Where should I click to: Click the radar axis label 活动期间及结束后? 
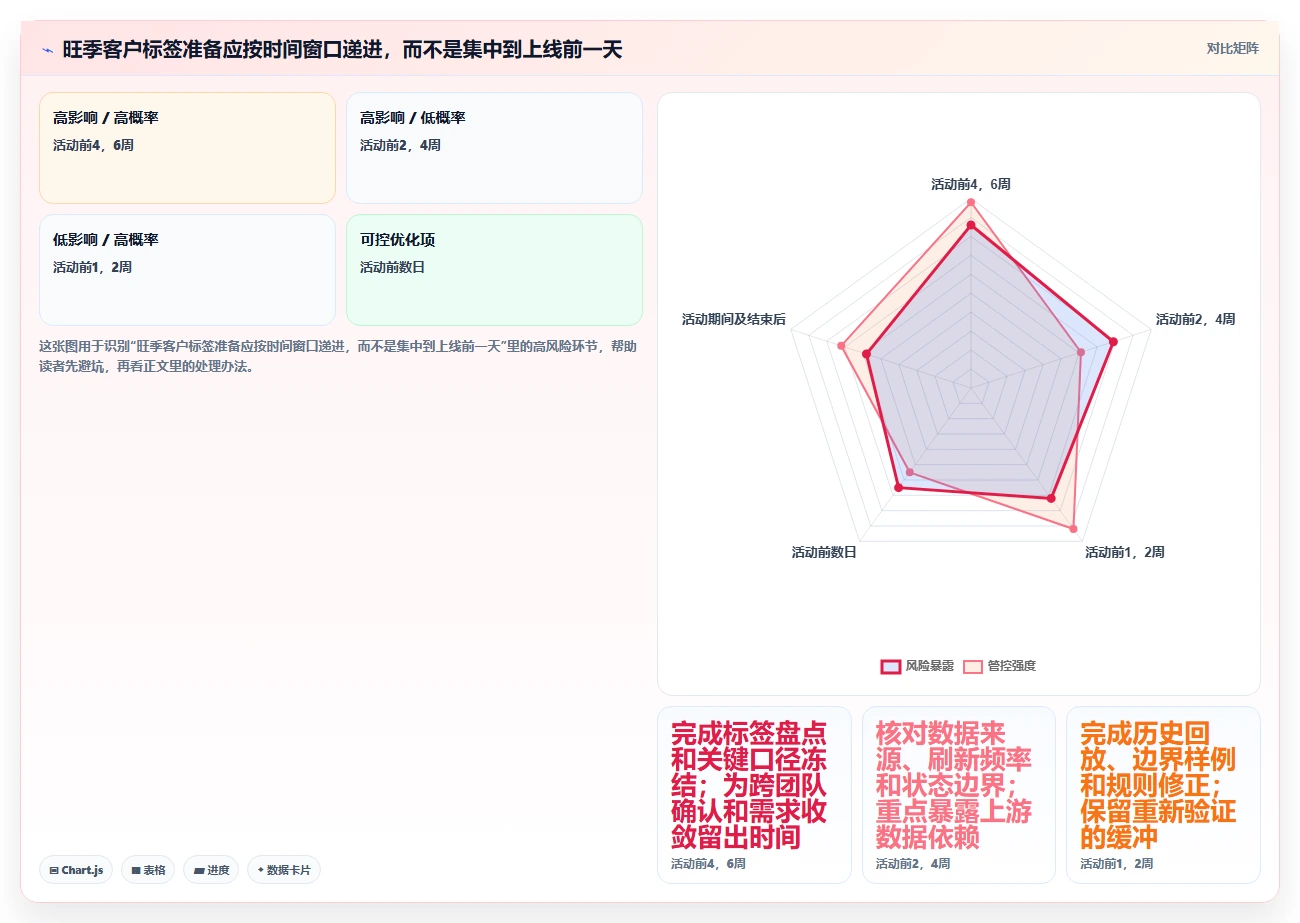(733, 319)
